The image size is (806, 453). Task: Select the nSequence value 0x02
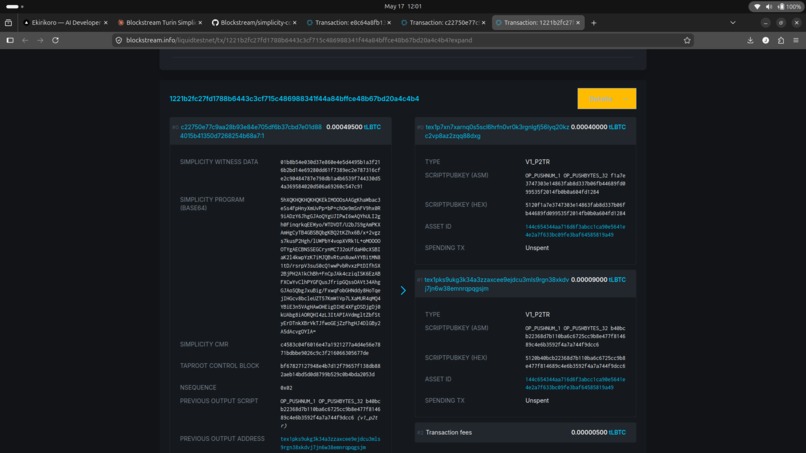coord(286,388)
